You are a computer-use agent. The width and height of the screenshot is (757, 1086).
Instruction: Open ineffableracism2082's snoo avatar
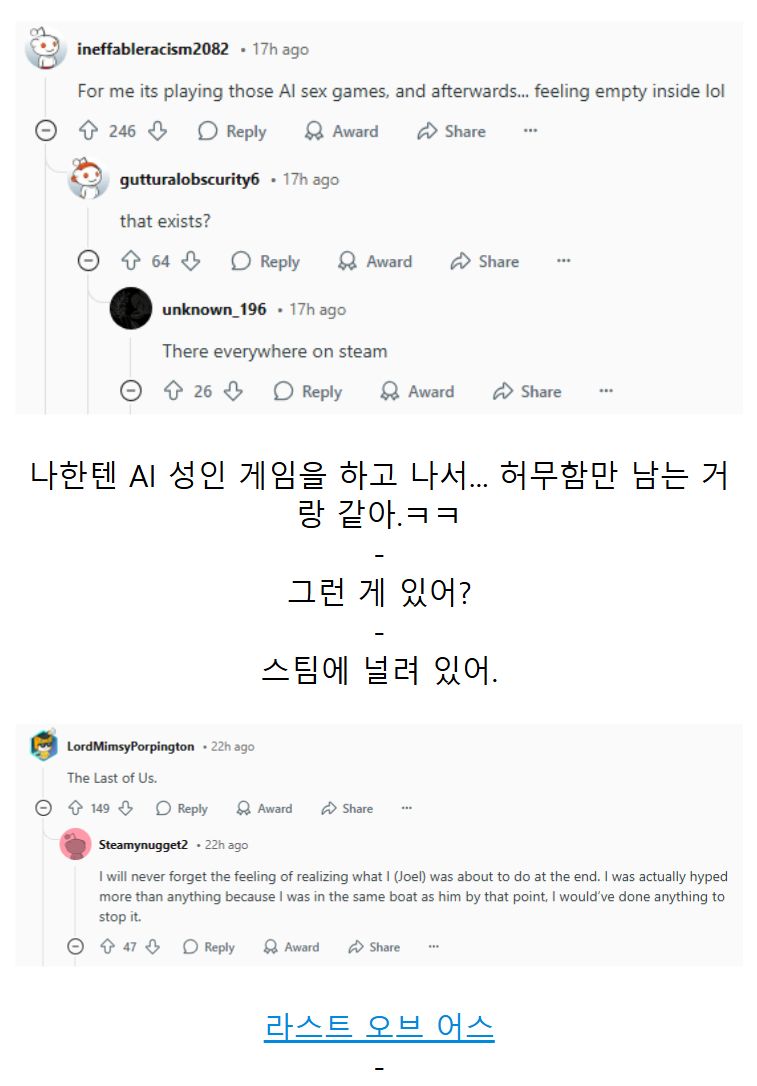click(x=46, y=48)
